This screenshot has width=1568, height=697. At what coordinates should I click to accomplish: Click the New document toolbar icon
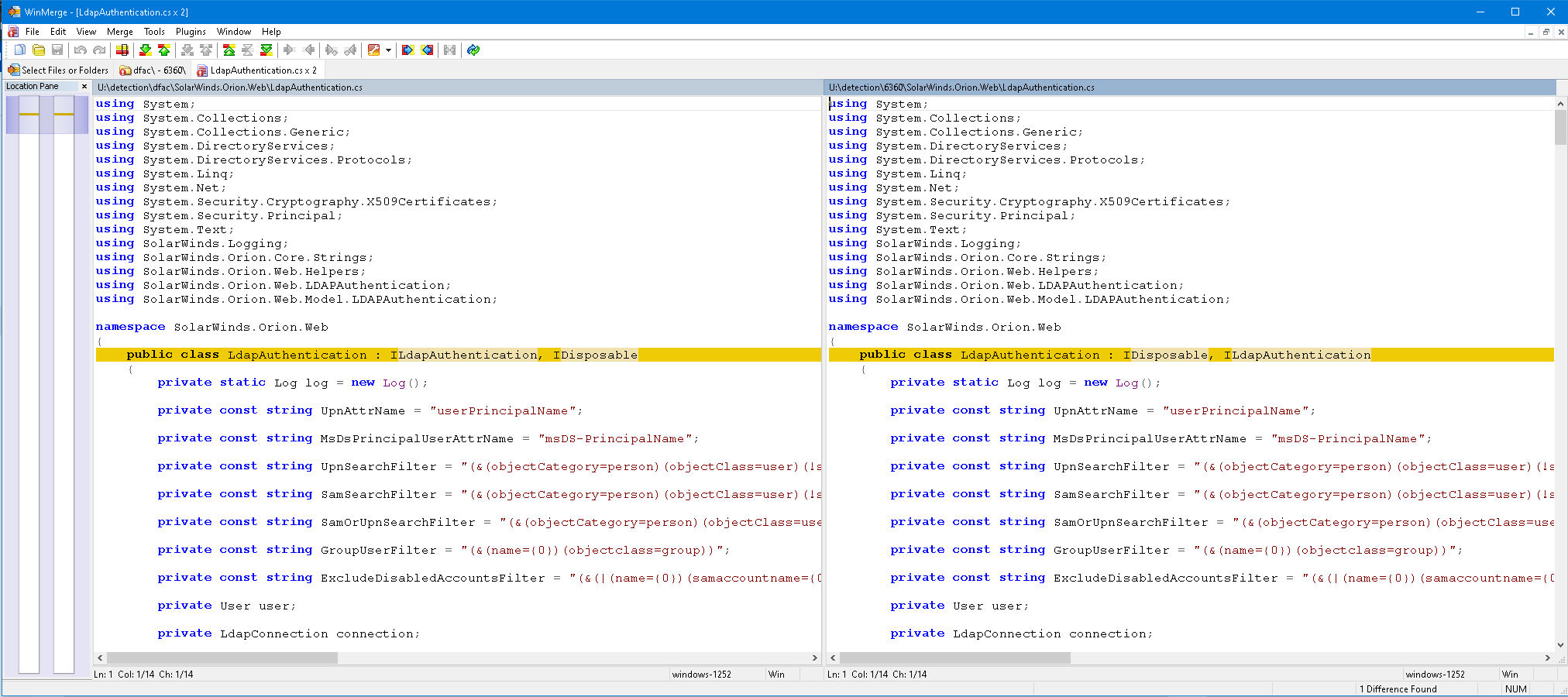pos(20,50)
